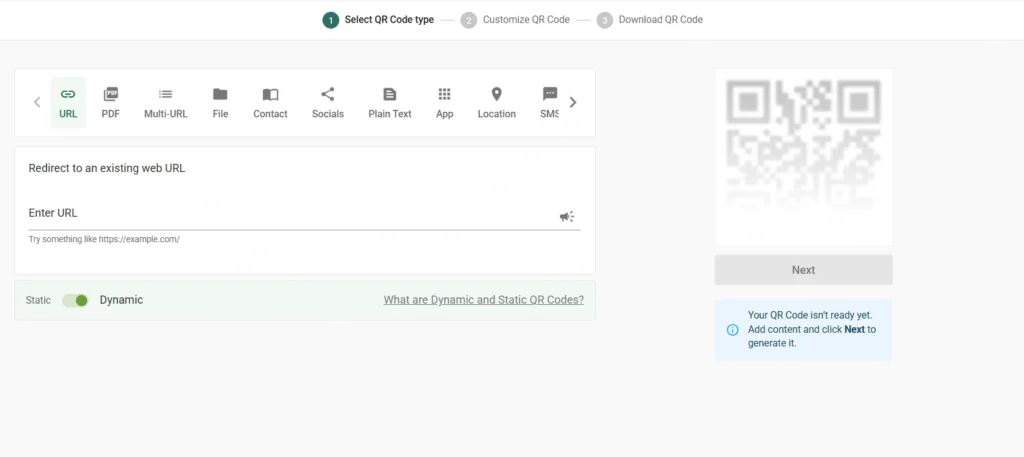Choose the PDF QR code type
Screen dimensions: 1024x457
pyautogui.click(x=110, y=95)
